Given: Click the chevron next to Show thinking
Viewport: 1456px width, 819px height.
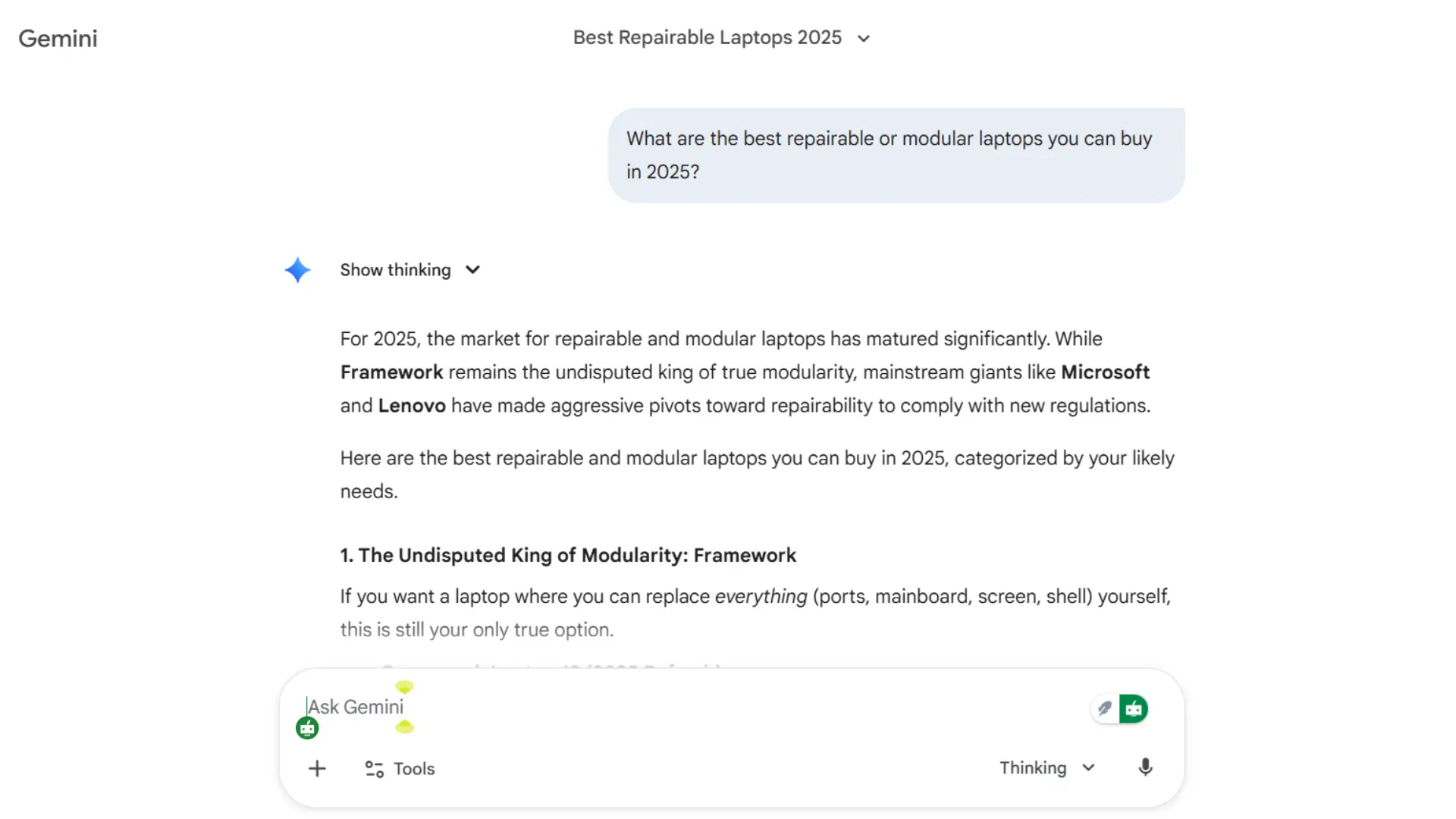Looking at the screenshot, I should coord(472,270).
